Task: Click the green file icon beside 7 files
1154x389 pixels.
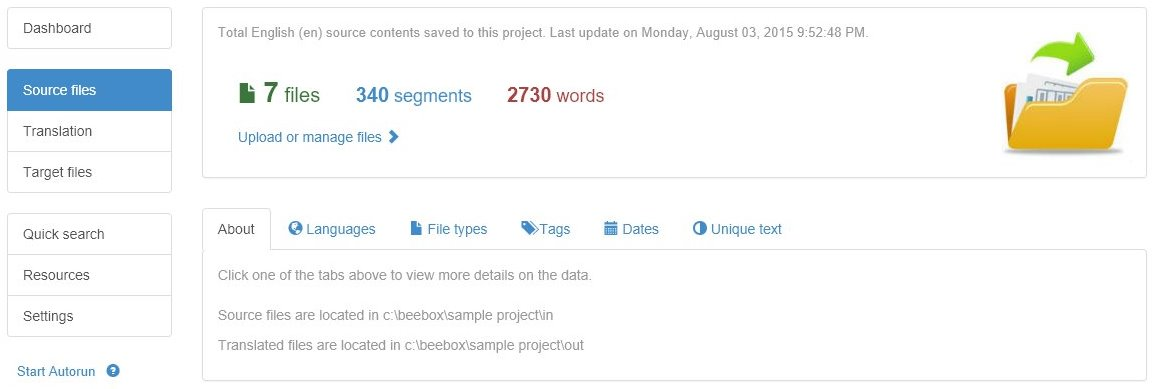Action: pos(247,93)
